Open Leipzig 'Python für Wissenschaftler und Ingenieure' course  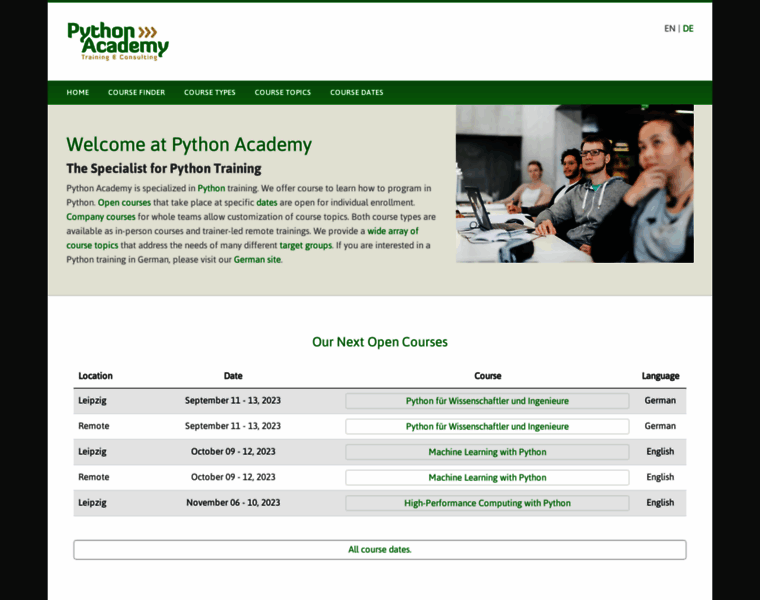[487, 401]
